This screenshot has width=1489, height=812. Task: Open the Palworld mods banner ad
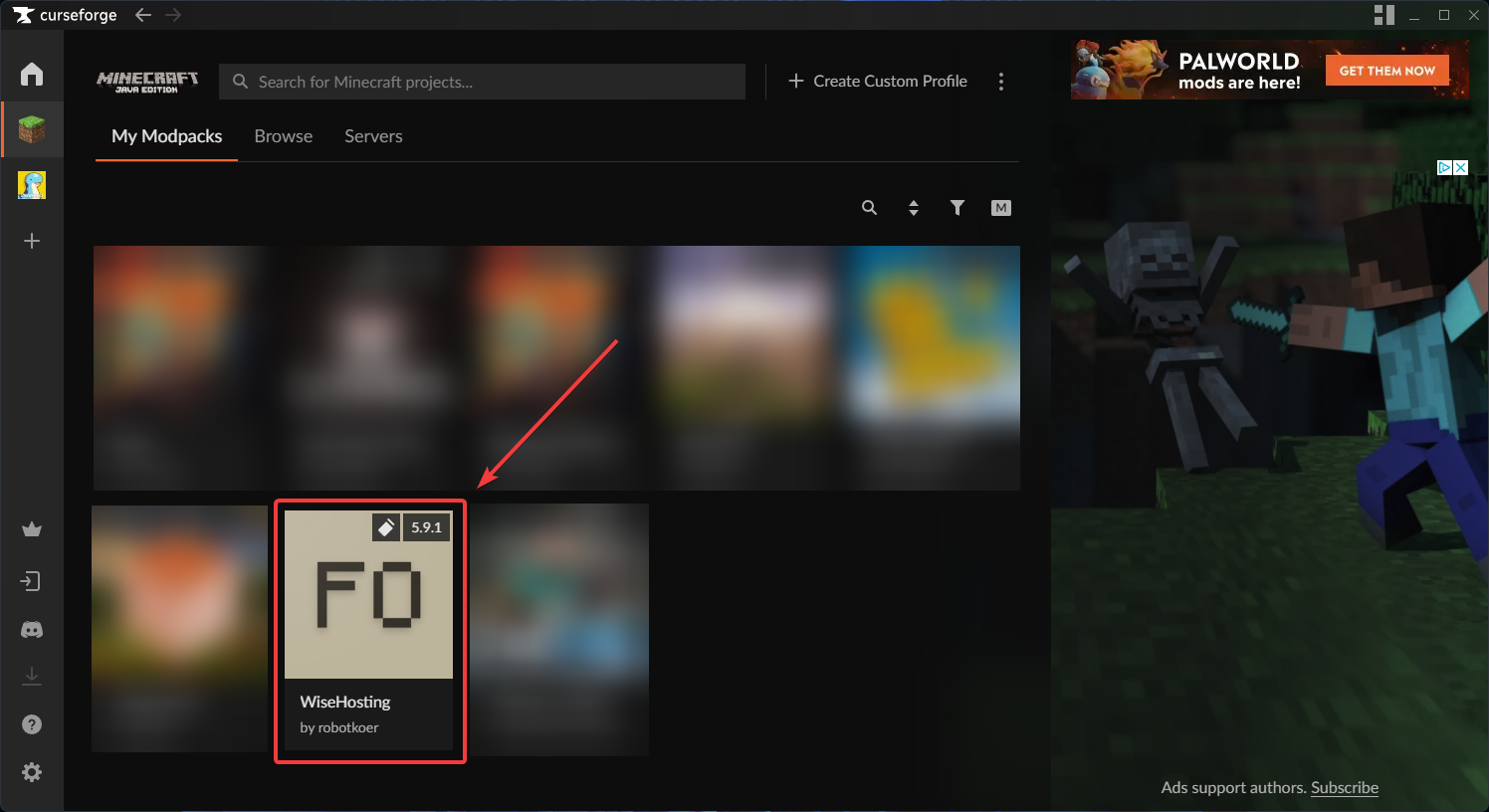pos(1270,70)
